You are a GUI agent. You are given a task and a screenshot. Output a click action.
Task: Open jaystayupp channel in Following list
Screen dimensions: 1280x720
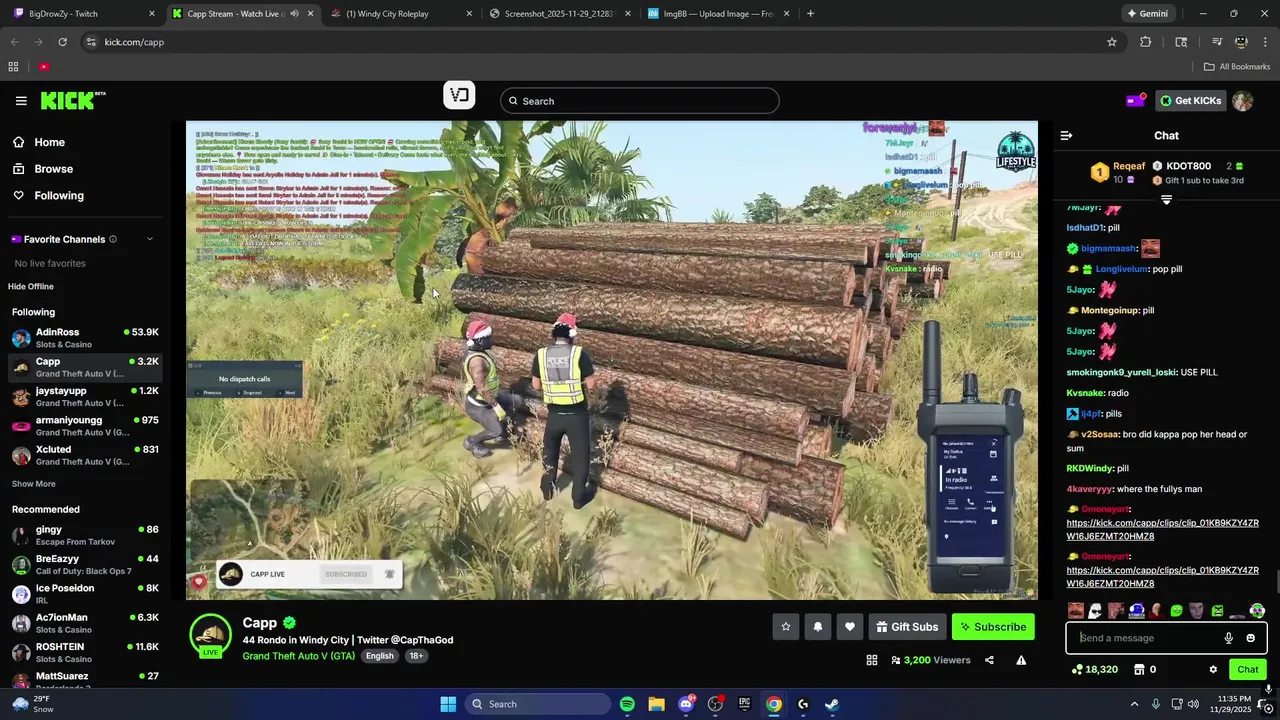point(85,397)
